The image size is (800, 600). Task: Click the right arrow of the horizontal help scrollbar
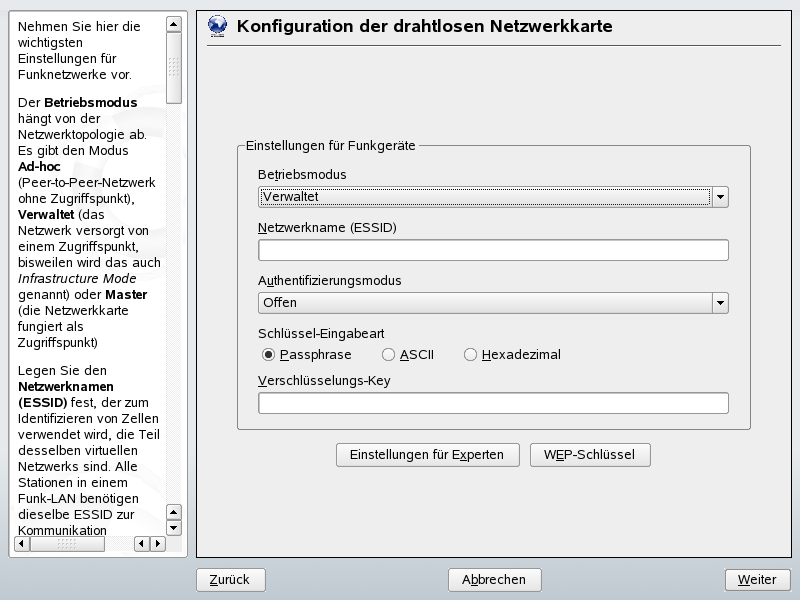pyautogui.click(x=157, y=542)
